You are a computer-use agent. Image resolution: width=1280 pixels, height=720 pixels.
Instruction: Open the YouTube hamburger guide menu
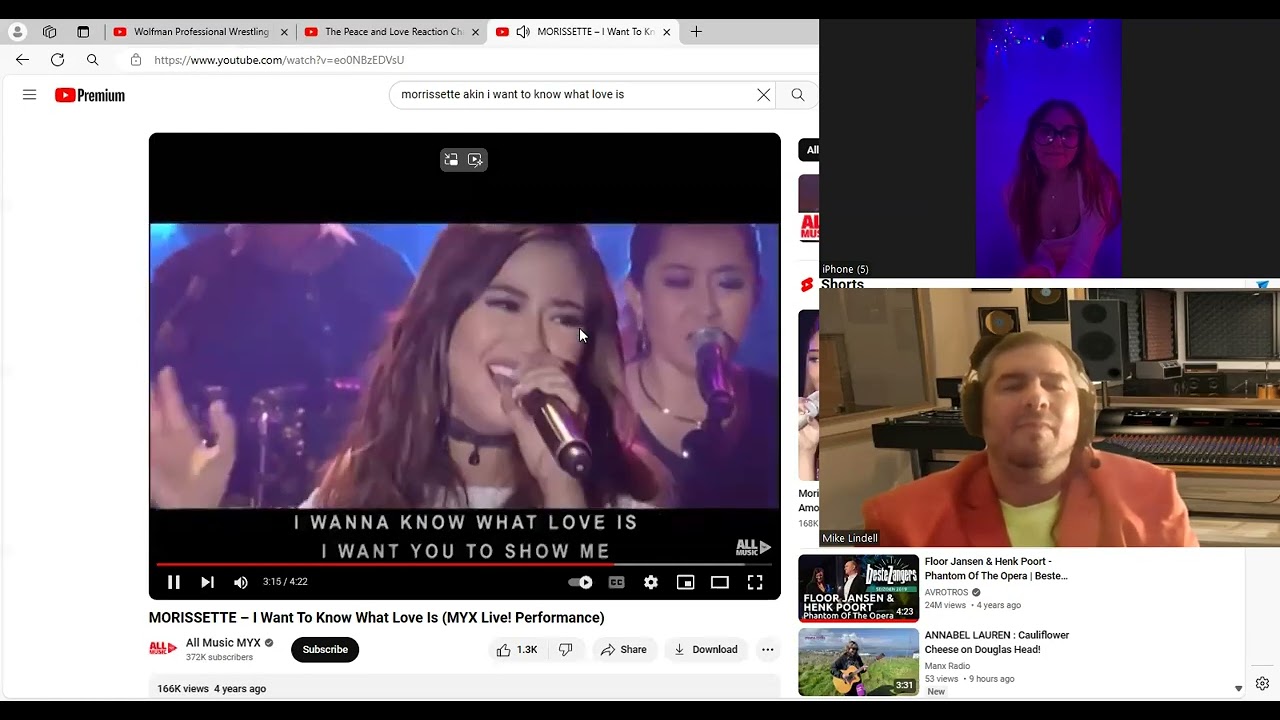point(29,95)
